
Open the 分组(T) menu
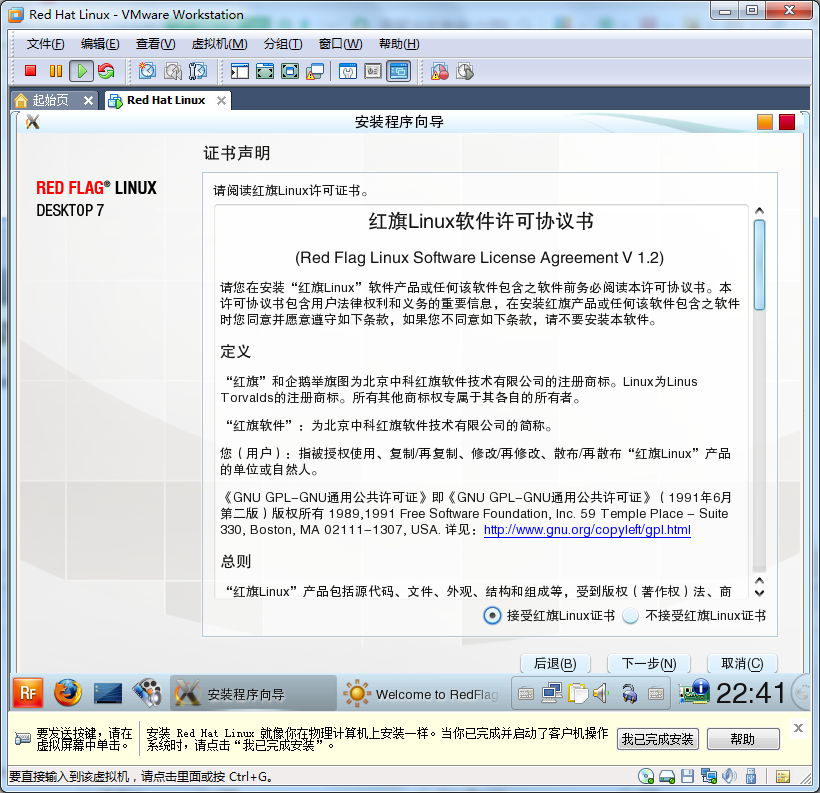coord(283,44)
